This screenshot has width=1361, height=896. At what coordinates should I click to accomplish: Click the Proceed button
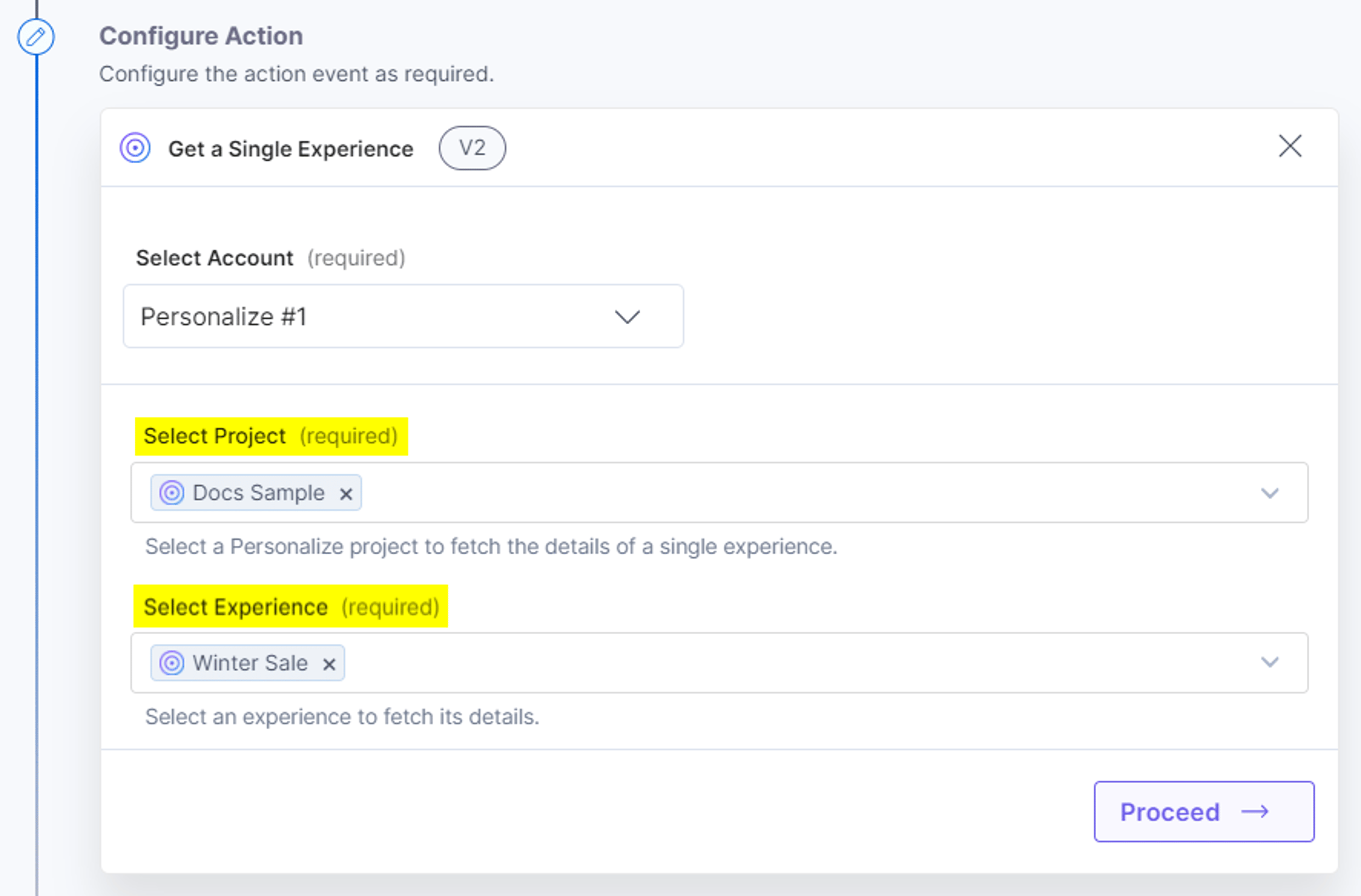tap(1204, 812)
